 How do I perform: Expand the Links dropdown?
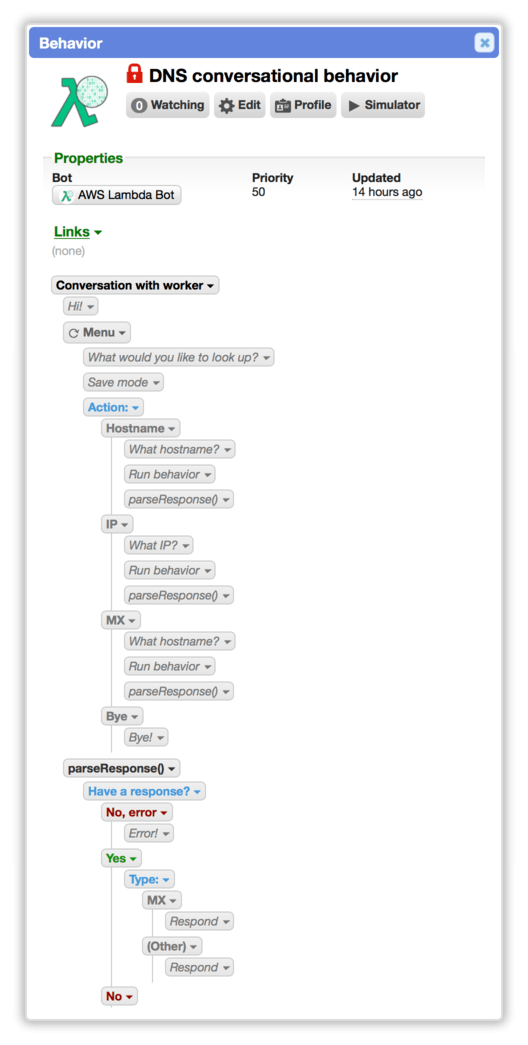[78, 232]
